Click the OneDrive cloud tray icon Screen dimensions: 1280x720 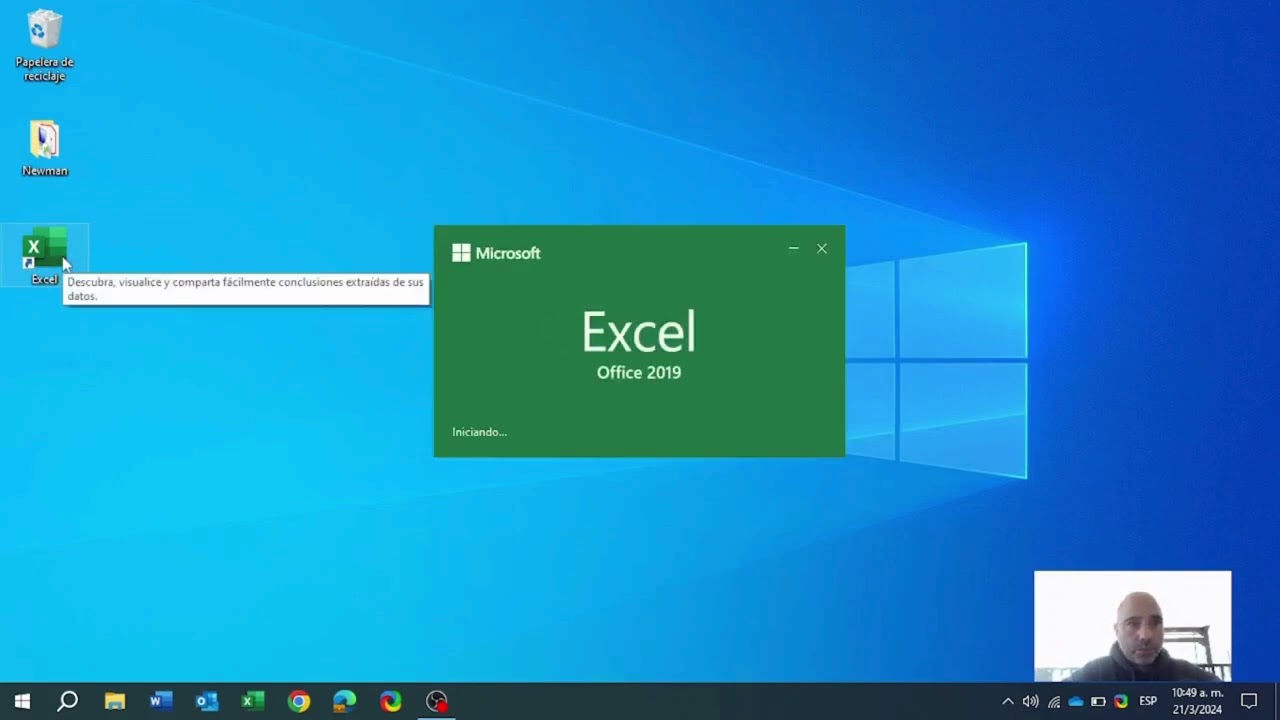click(x=1076, y=701)
